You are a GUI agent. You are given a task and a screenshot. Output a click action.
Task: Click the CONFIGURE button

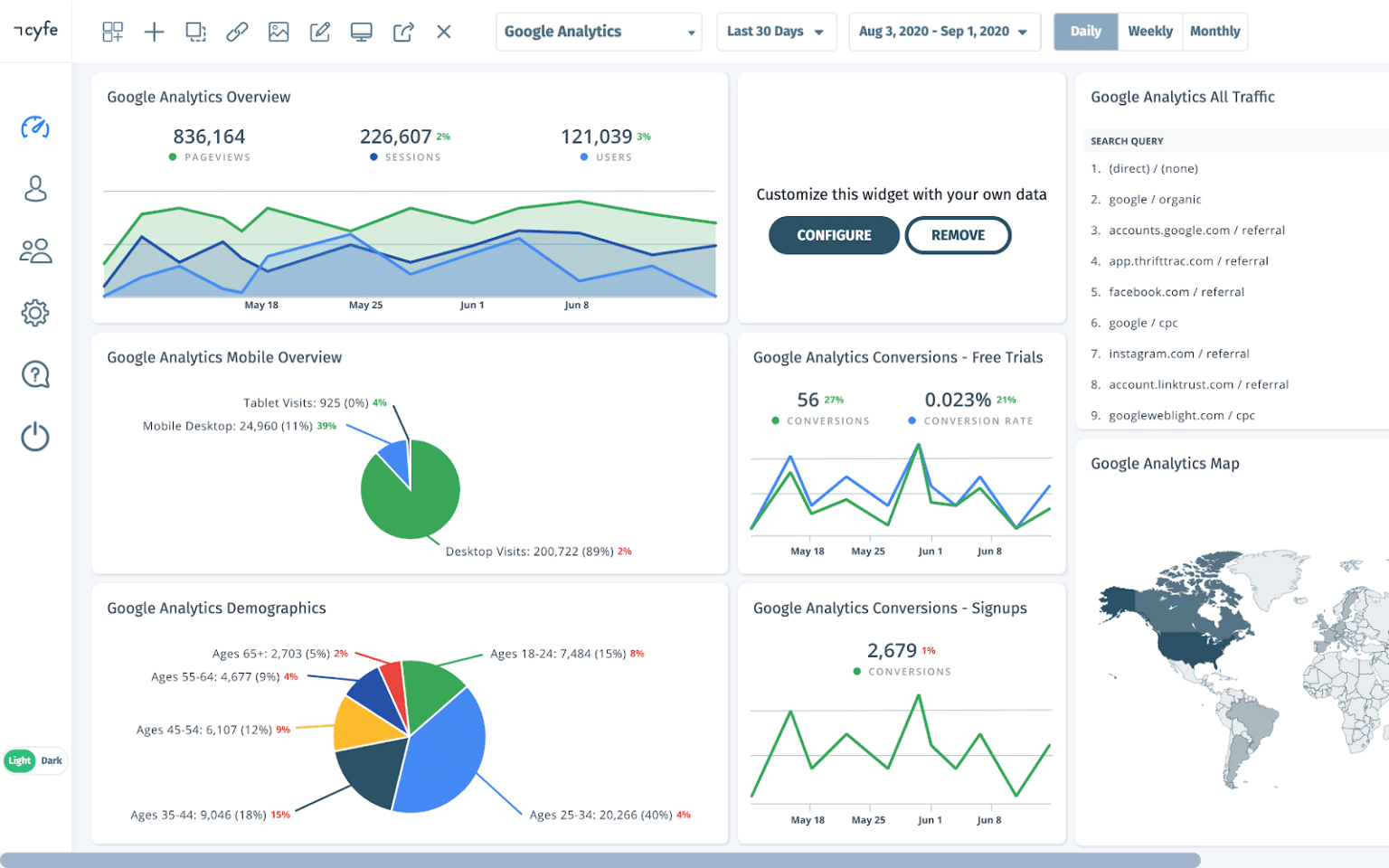click(834, 235)
